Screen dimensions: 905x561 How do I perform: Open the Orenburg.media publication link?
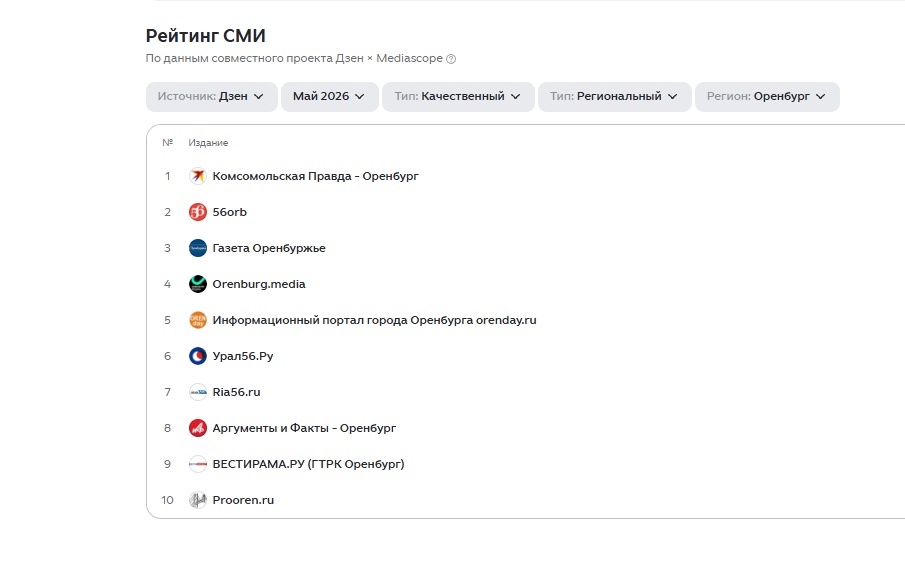click(x=259, y=284)
